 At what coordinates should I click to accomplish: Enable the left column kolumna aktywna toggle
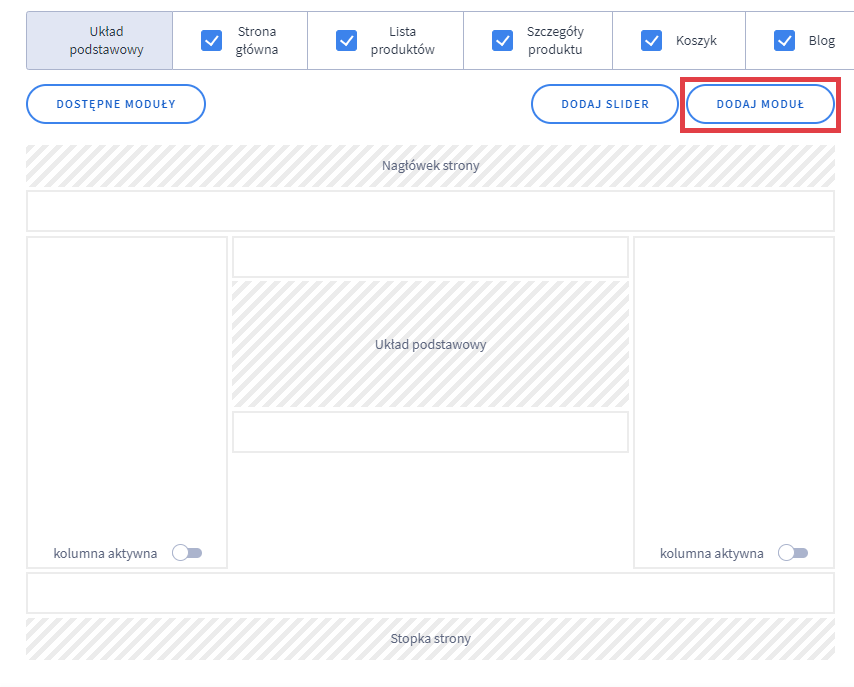point(187,553)
